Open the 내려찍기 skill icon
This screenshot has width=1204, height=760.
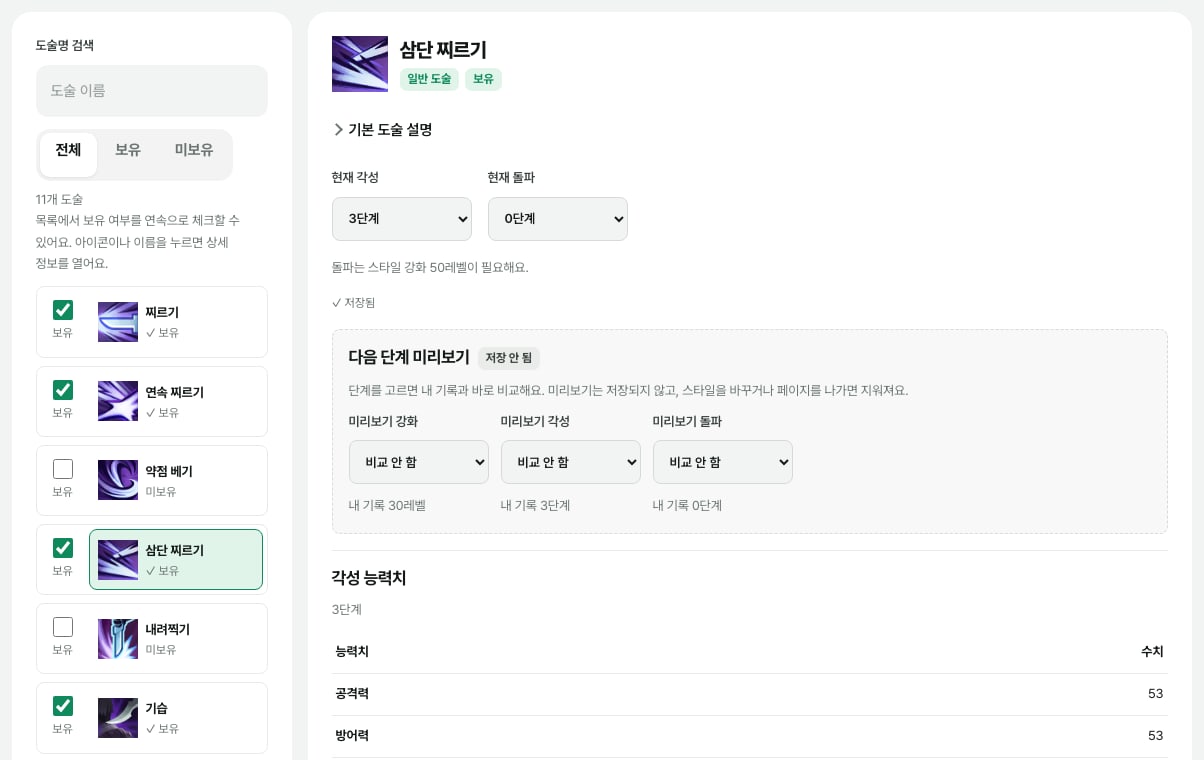coord(118,639)
